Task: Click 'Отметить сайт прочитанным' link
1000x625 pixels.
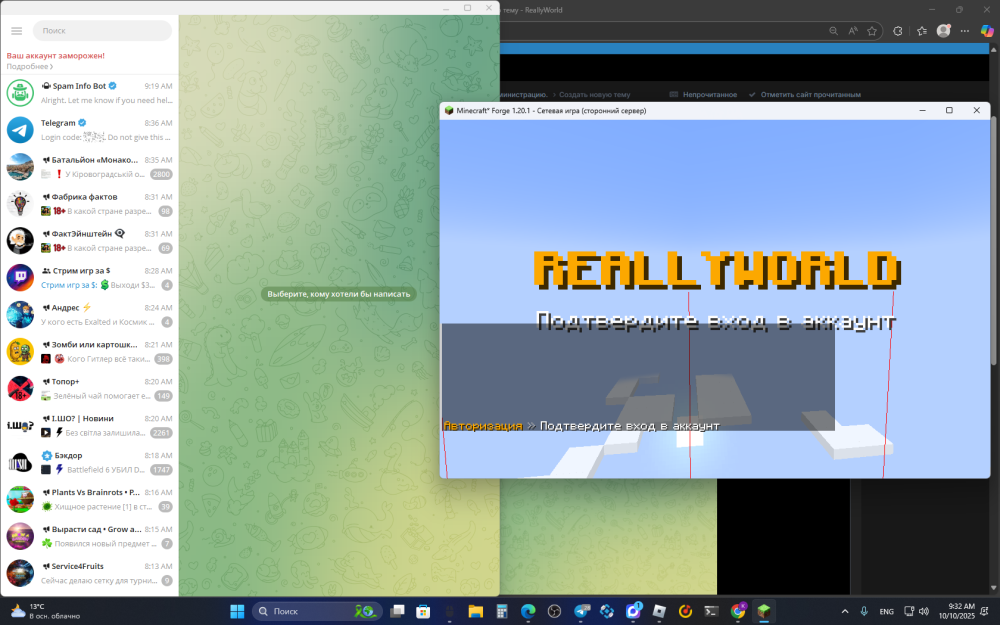Action: (x=805, y=94)
